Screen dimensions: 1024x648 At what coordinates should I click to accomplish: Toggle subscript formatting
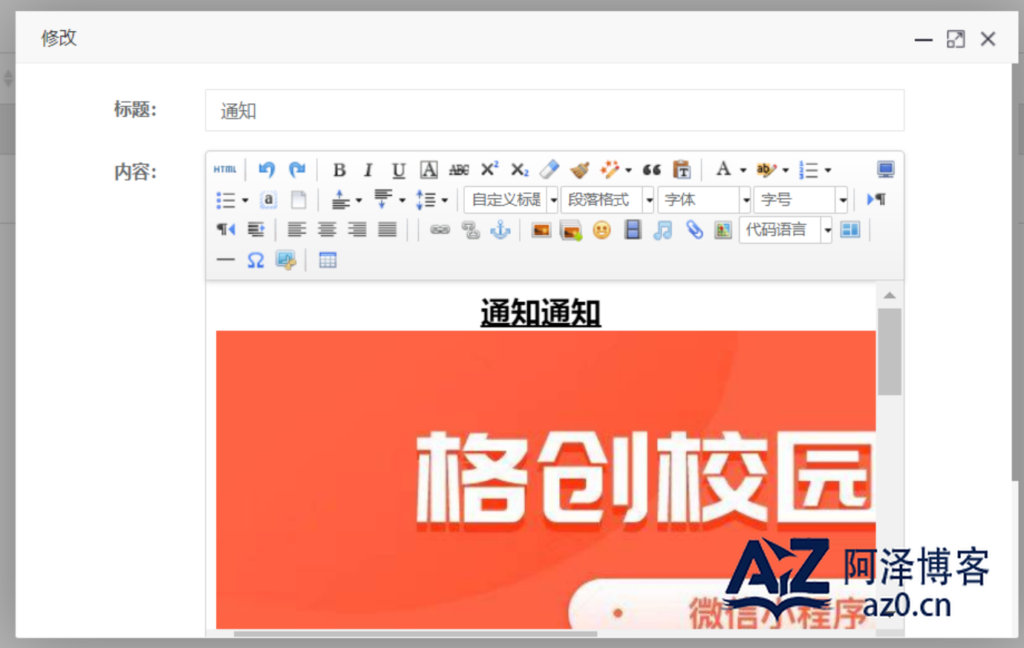point(519,170)
